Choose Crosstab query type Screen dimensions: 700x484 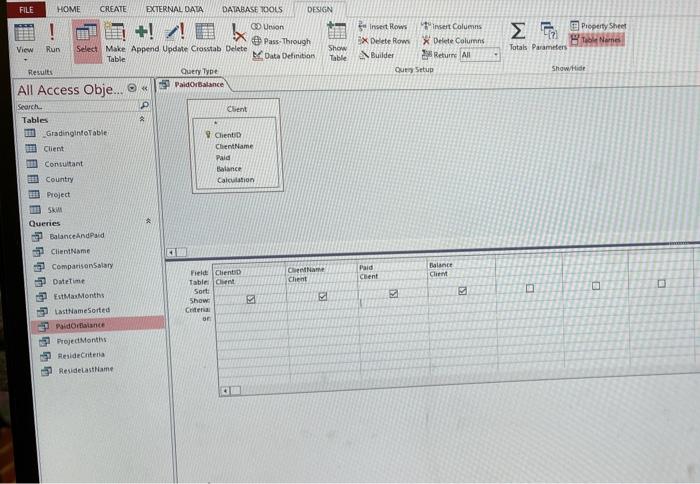[x=206, y=39]
